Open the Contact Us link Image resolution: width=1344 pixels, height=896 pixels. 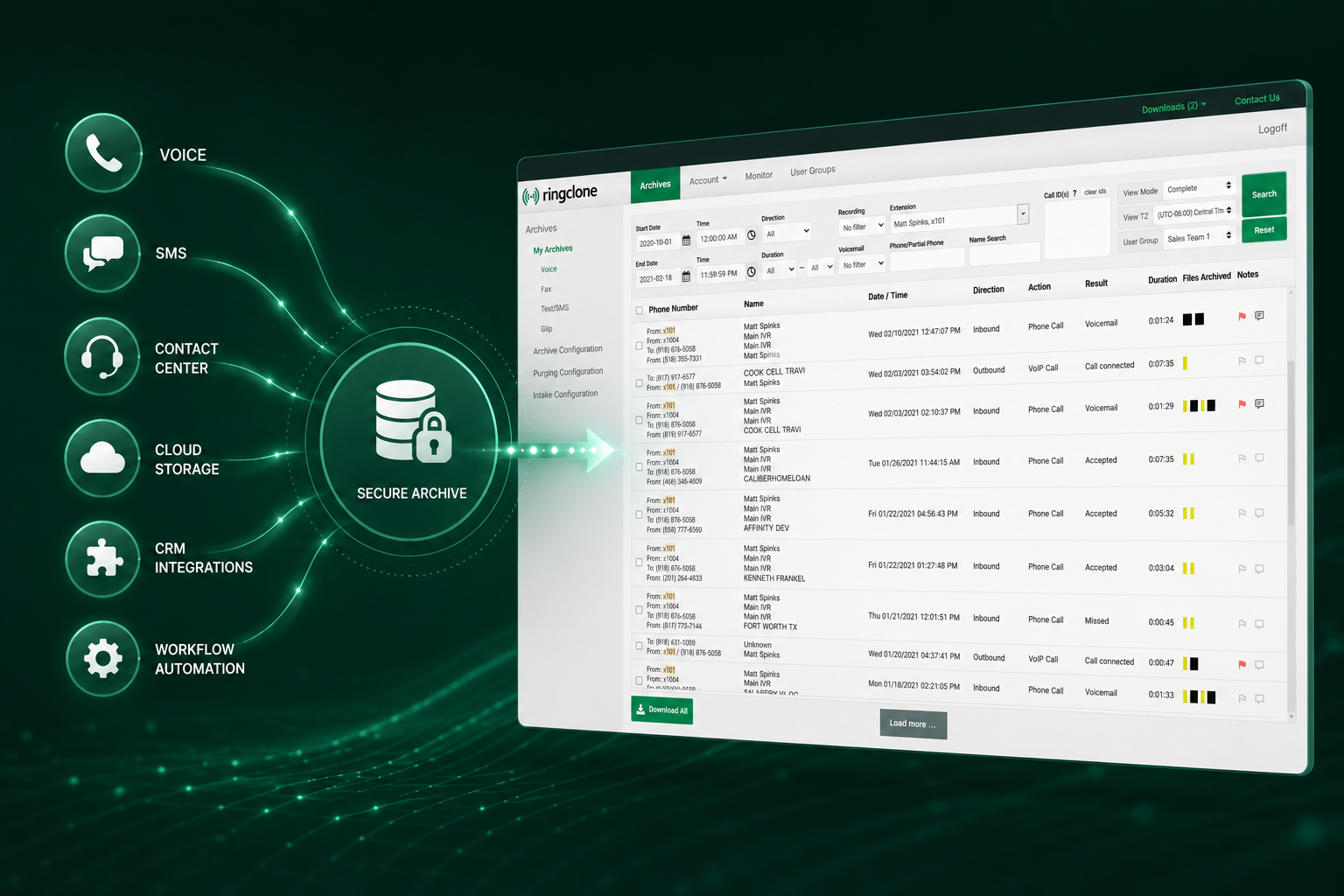1256,99
